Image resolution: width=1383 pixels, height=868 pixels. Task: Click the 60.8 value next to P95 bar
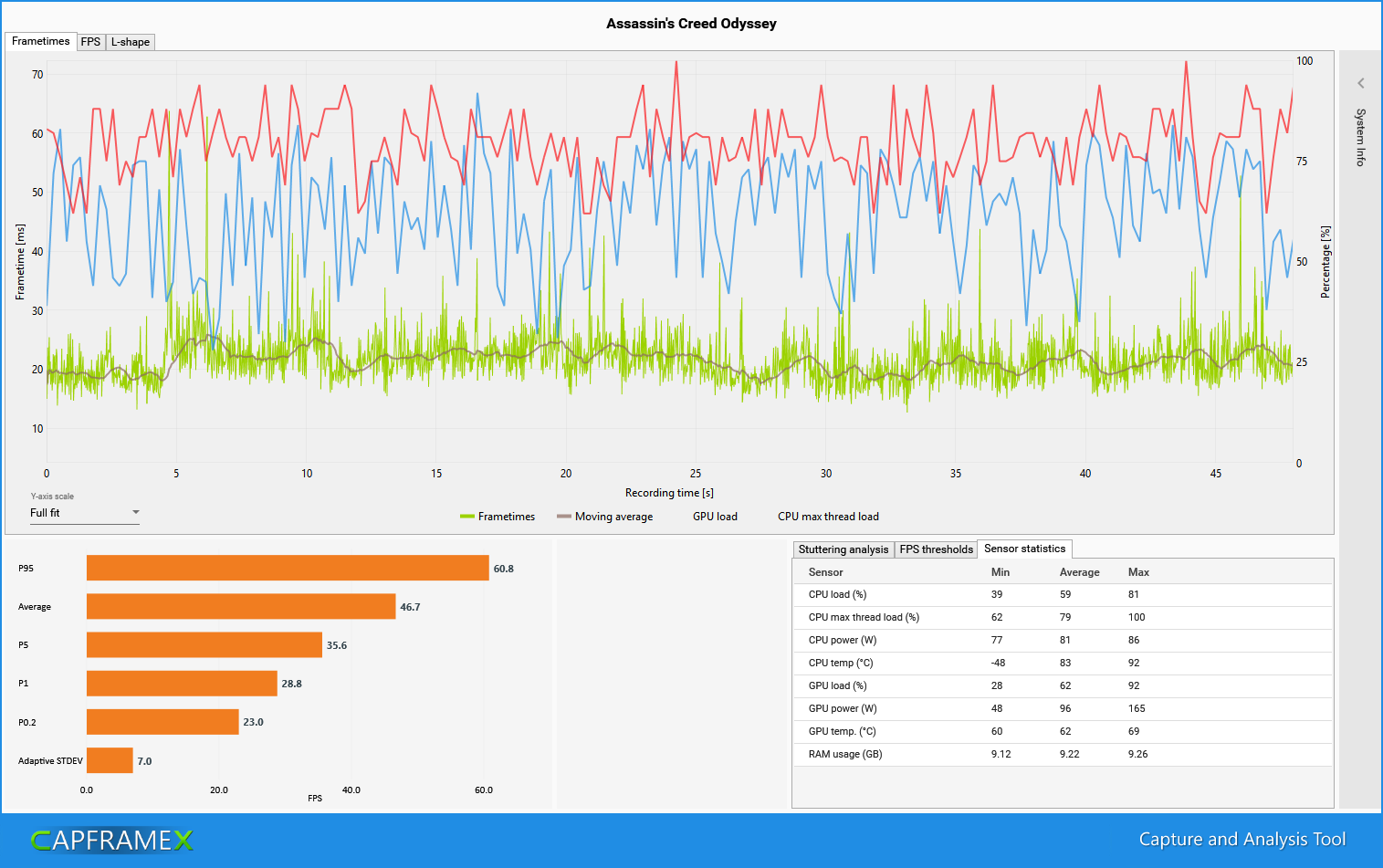[503, 569]
